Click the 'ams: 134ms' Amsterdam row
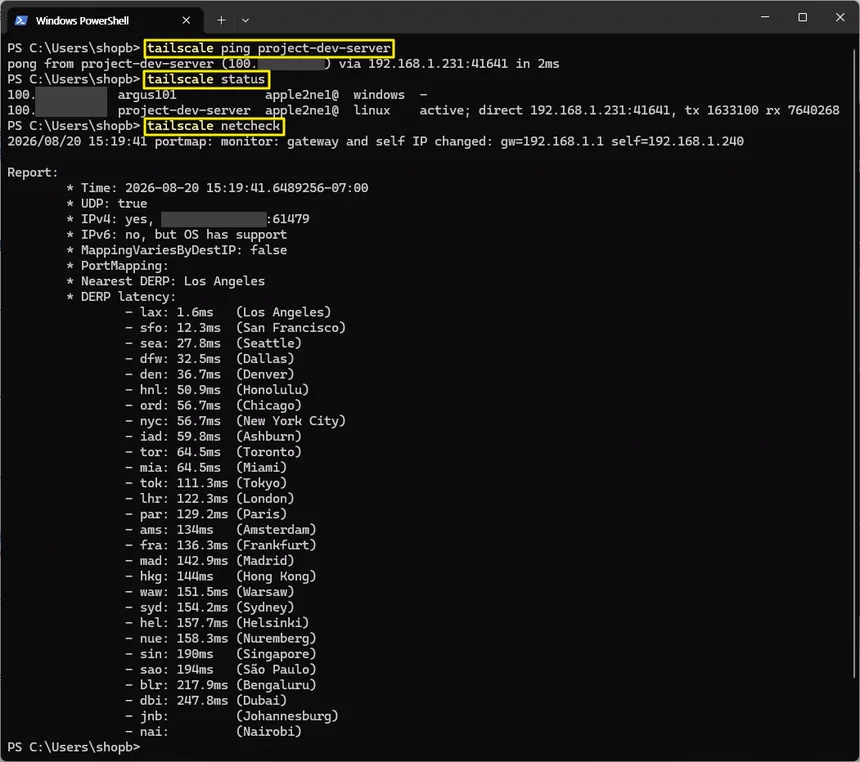 coord(220,530)
